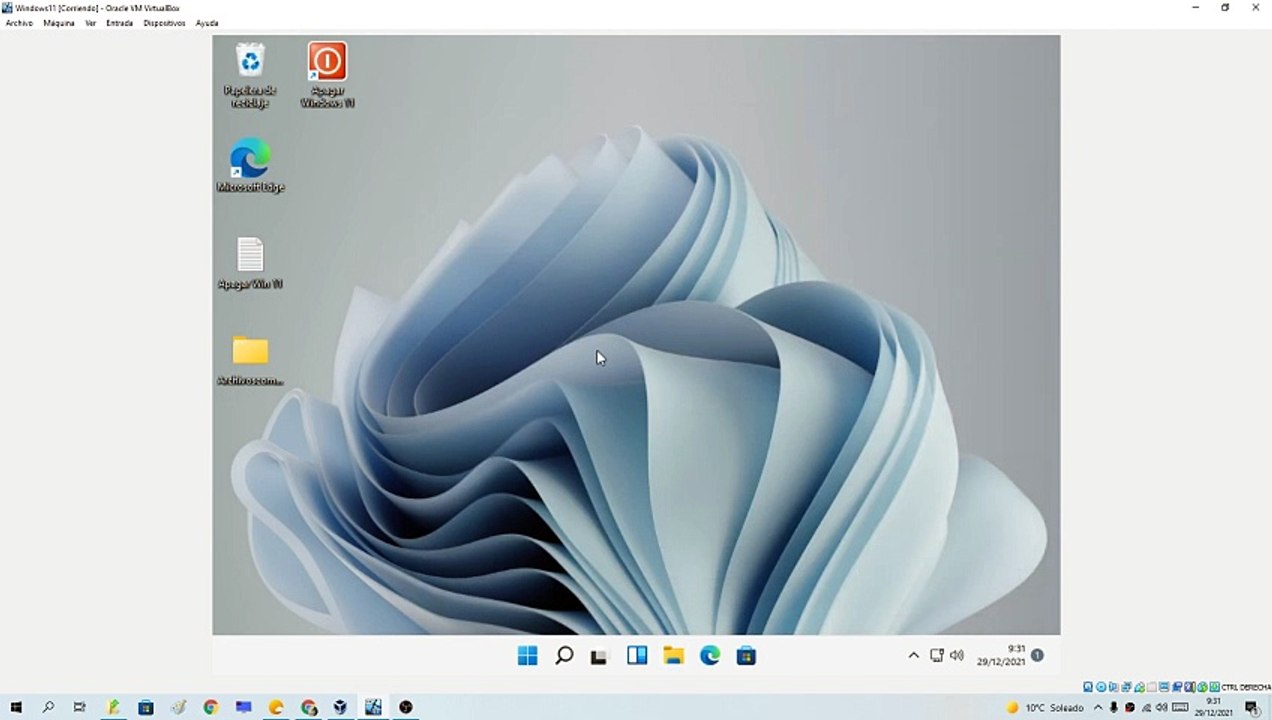Click the host taskbar search icon
This screenshot has height=720, width=1272.
click(x=48, y=707)
